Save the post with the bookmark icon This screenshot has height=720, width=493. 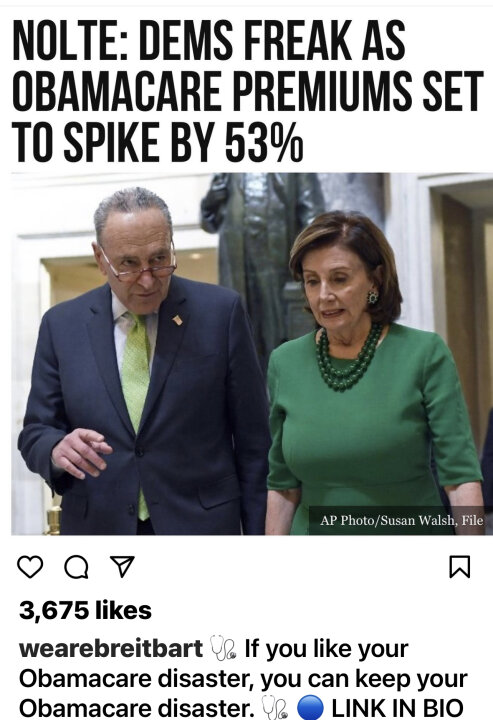(459, 567)
